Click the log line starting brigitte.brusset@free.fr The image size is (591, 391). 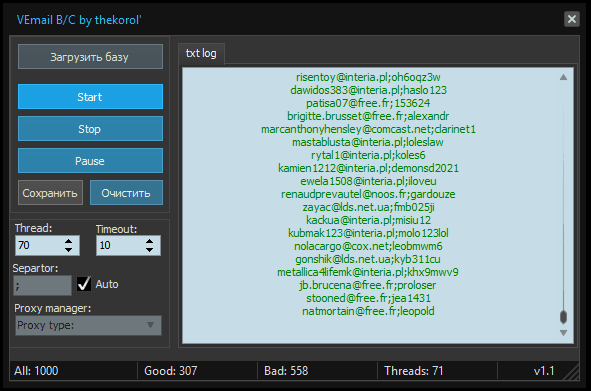pyautogui.click(x=368, y=116)
